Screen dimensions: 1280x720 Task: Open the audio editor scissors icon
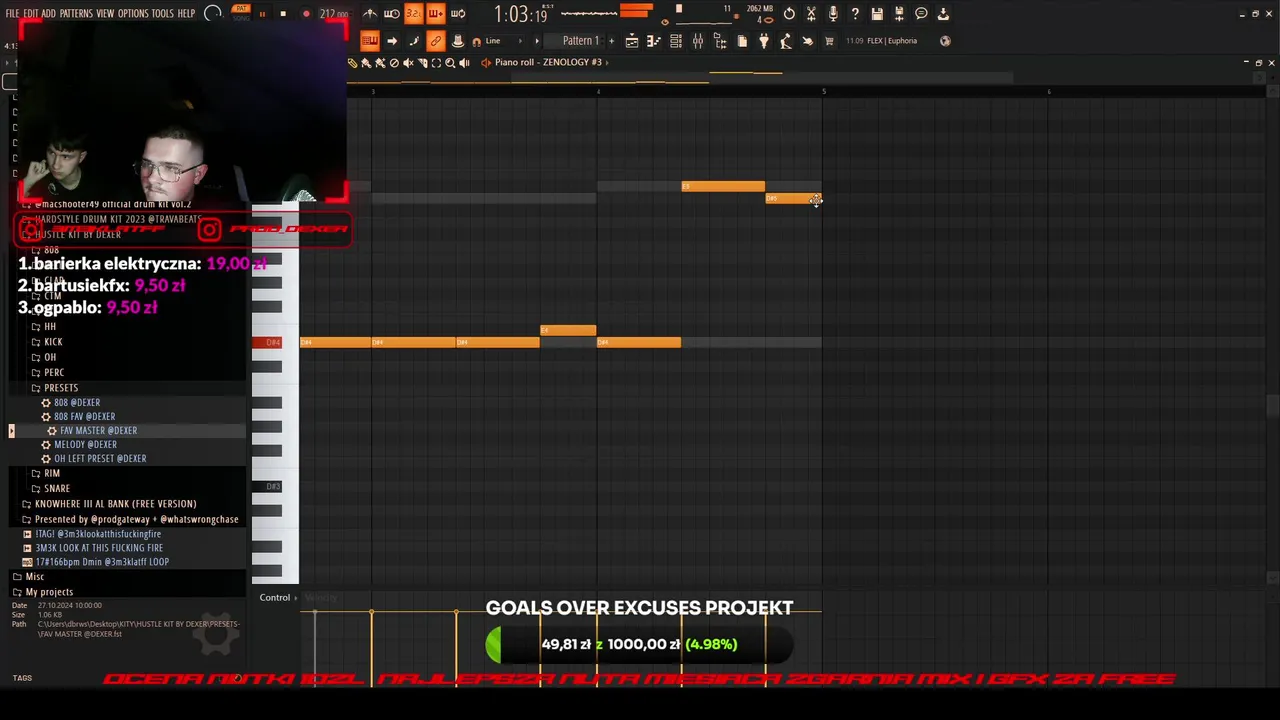click(811, 14)
